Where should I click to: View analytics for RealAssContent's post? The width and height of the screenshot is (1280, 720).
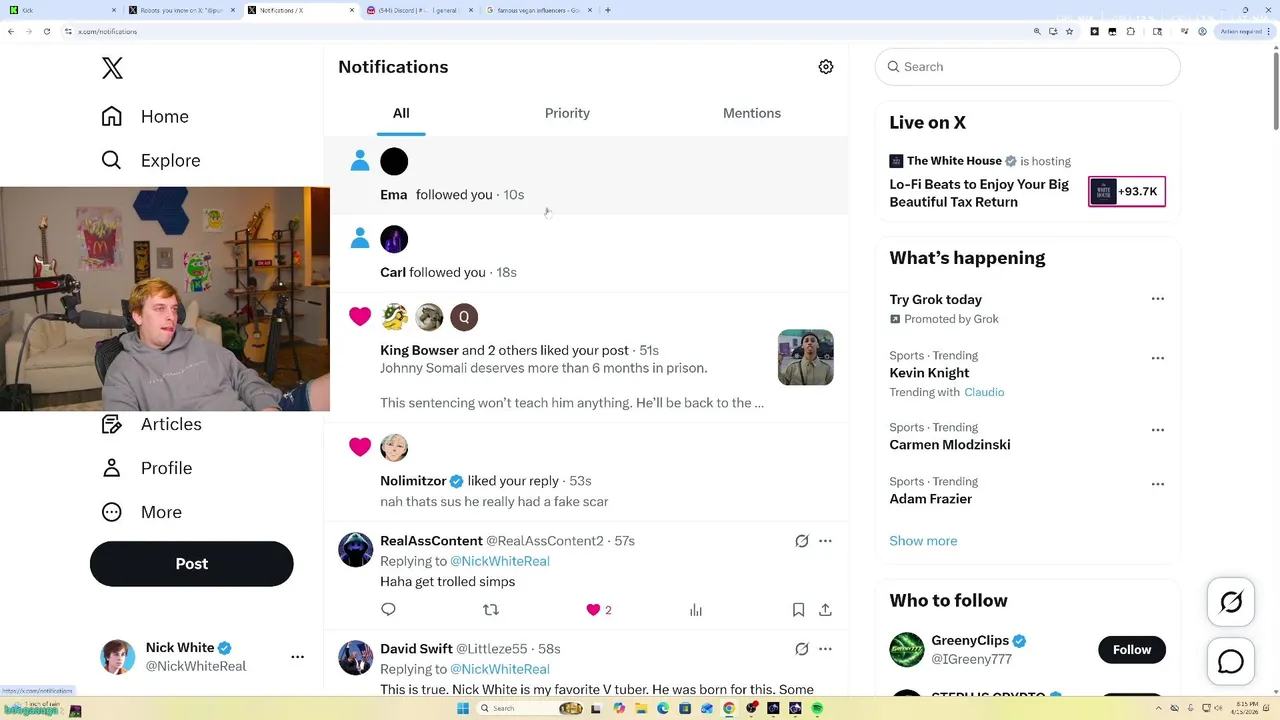[696, 610]
